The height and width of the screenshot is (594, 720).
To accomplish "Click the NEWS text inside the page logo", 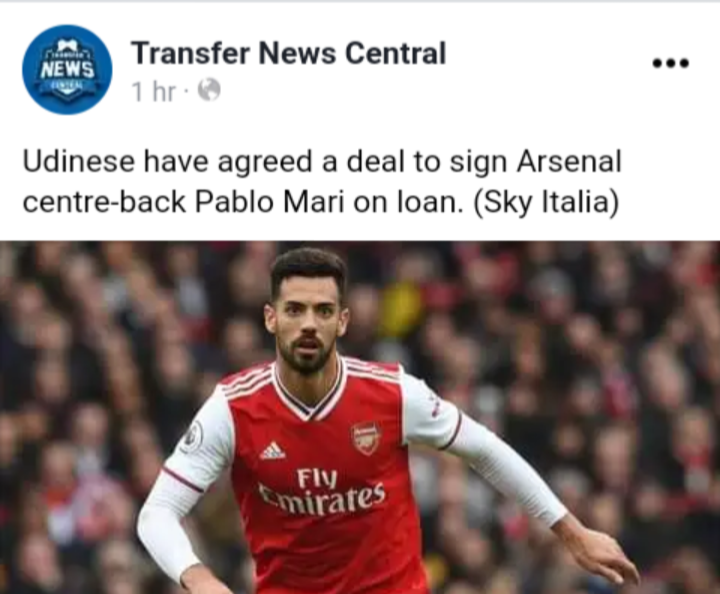I will 68,70.
